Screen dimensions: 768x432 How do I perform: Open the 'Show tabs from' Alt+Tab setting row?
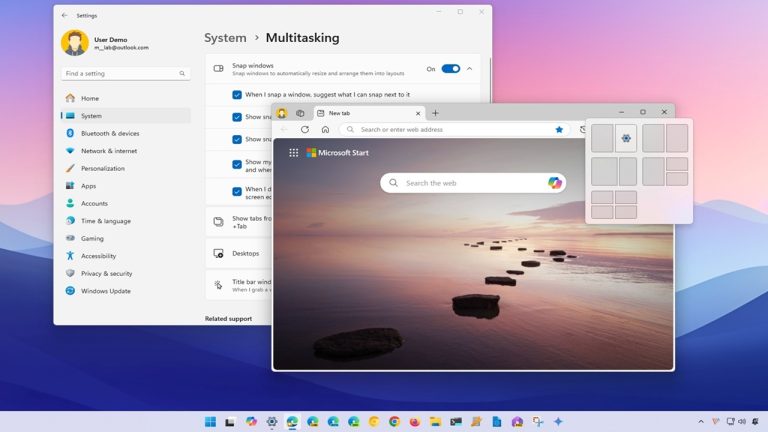point(240,222)
